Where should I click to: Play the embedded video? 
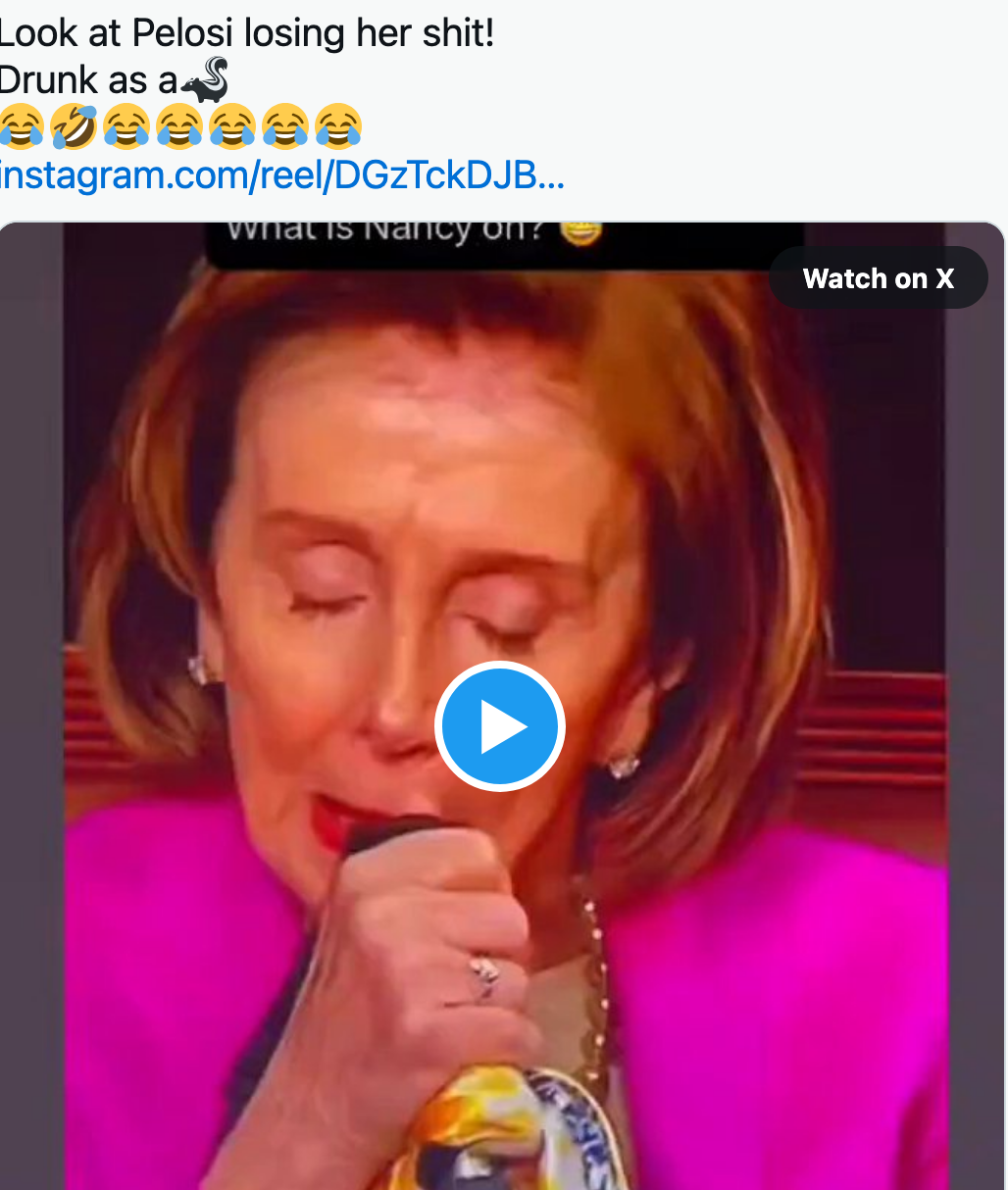(x=500, y=726)
